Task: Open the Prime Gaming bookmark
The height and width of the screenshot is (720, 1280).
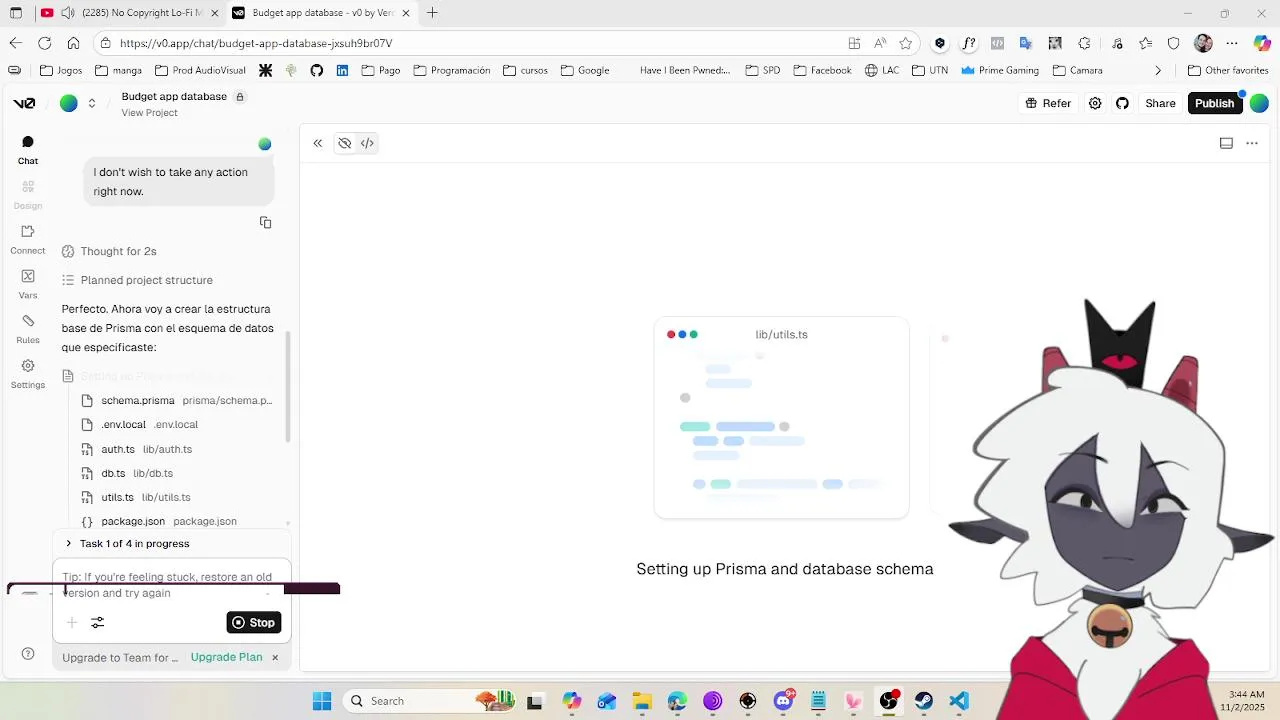Action: pos(999,71)
